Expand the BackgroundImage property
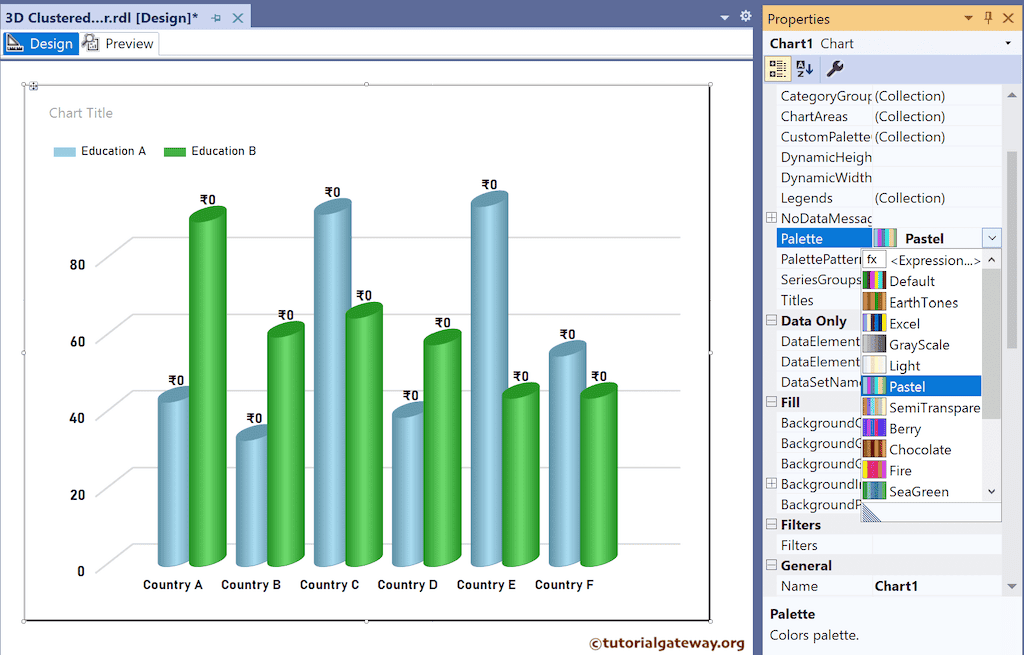This screenshot has height=655, width=1024. point(771,483)
